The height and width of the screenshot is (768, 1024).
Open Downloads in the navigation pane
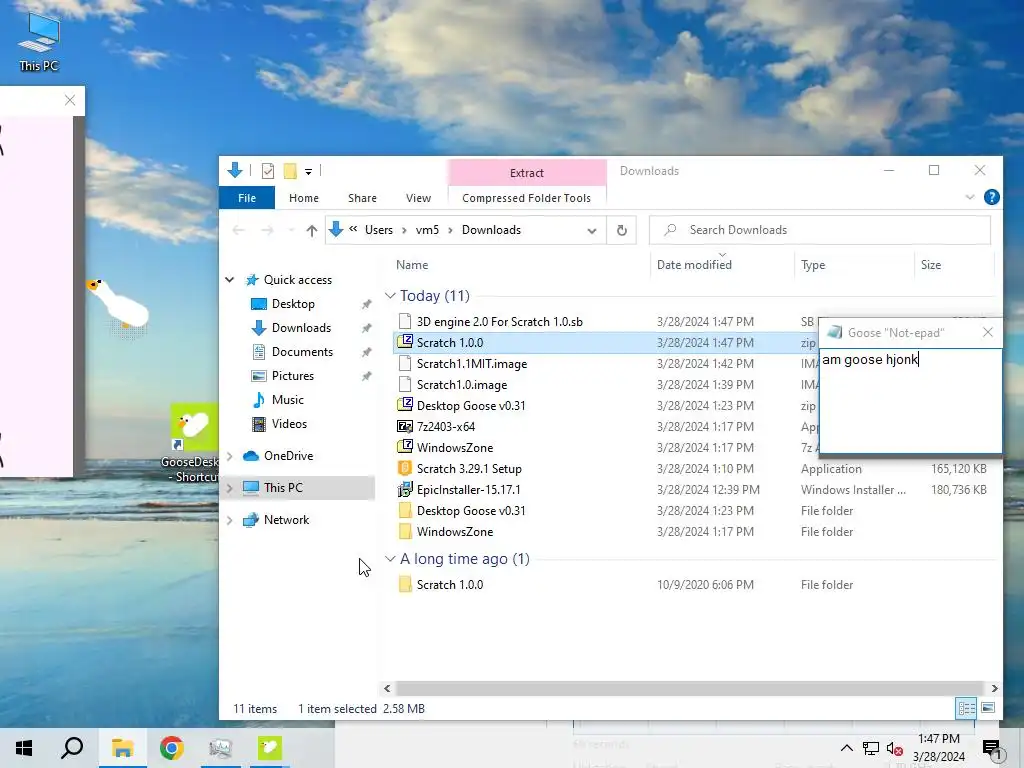tap(301, 328)
